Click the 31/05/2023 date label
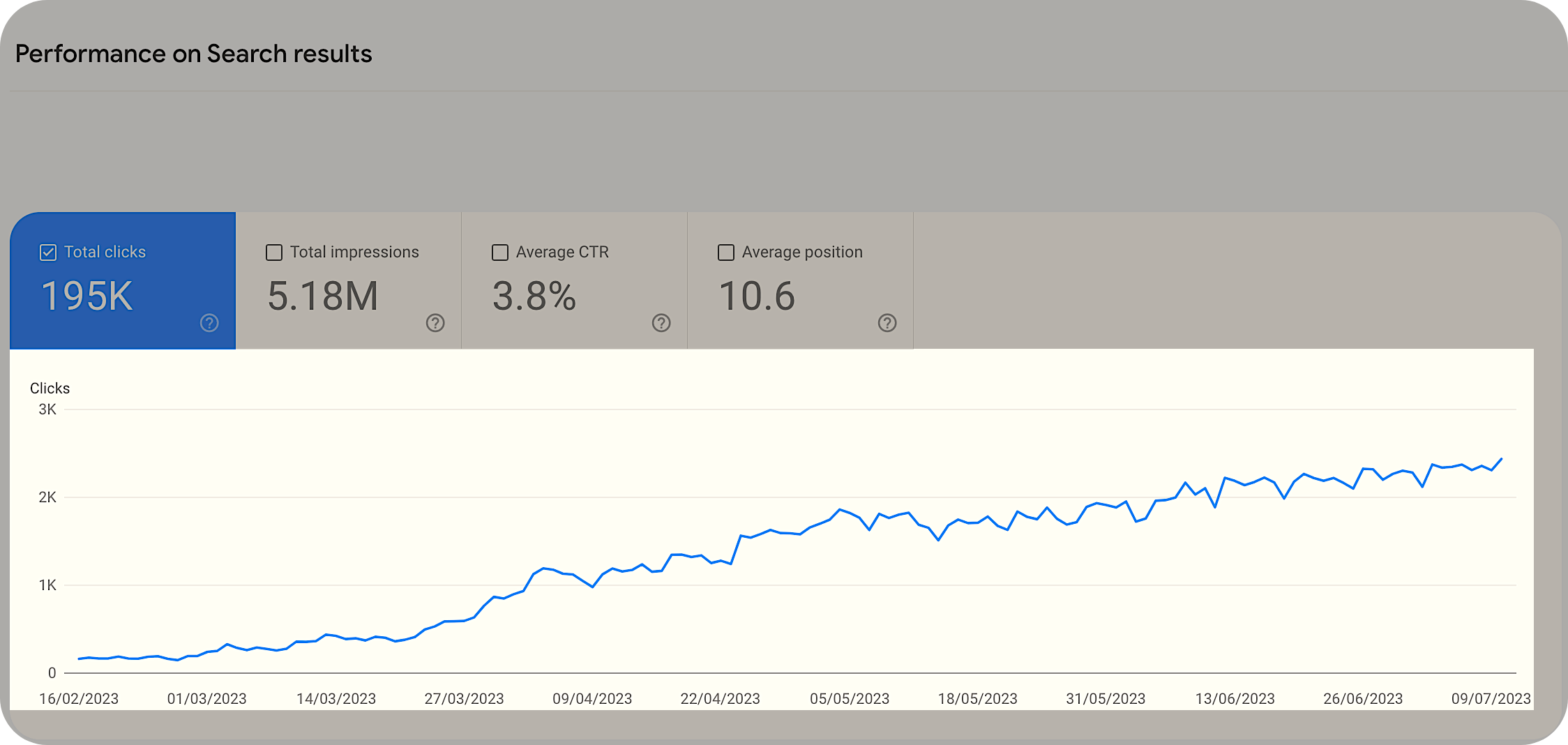The width and height of the screenshot is (1568, 745). [x=1106, y=699]
